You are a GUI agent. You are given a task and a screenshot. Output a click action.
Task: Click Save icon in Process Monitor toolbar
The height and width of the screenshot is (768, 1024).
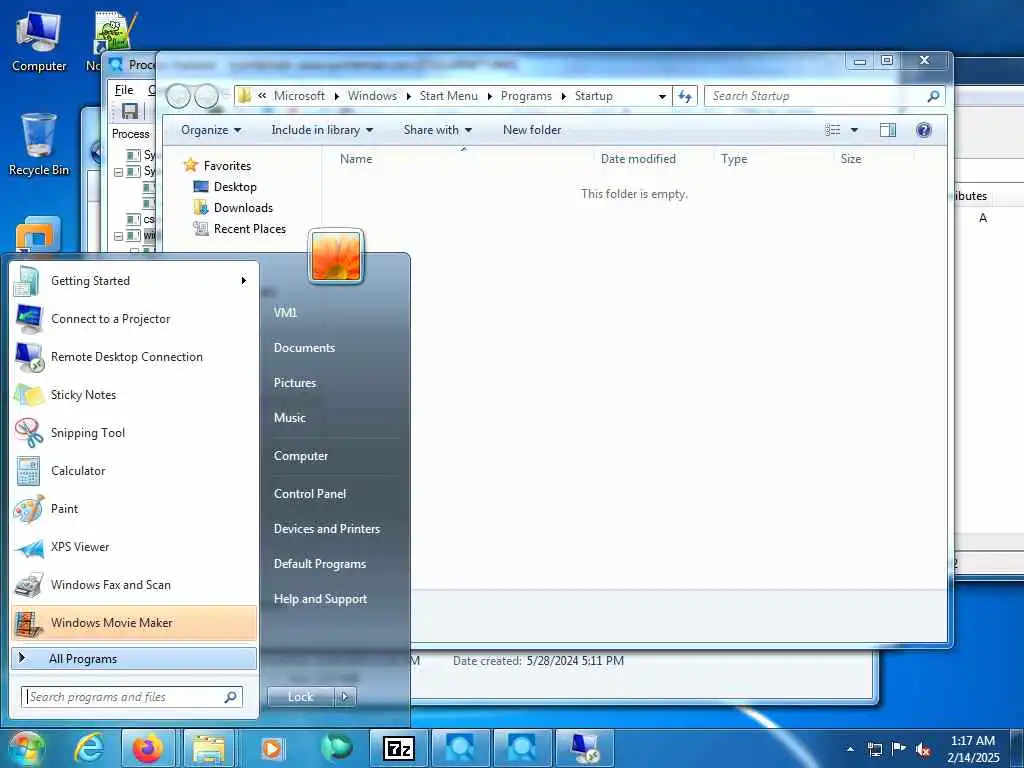pyautogui.click(x=130, y=111)
